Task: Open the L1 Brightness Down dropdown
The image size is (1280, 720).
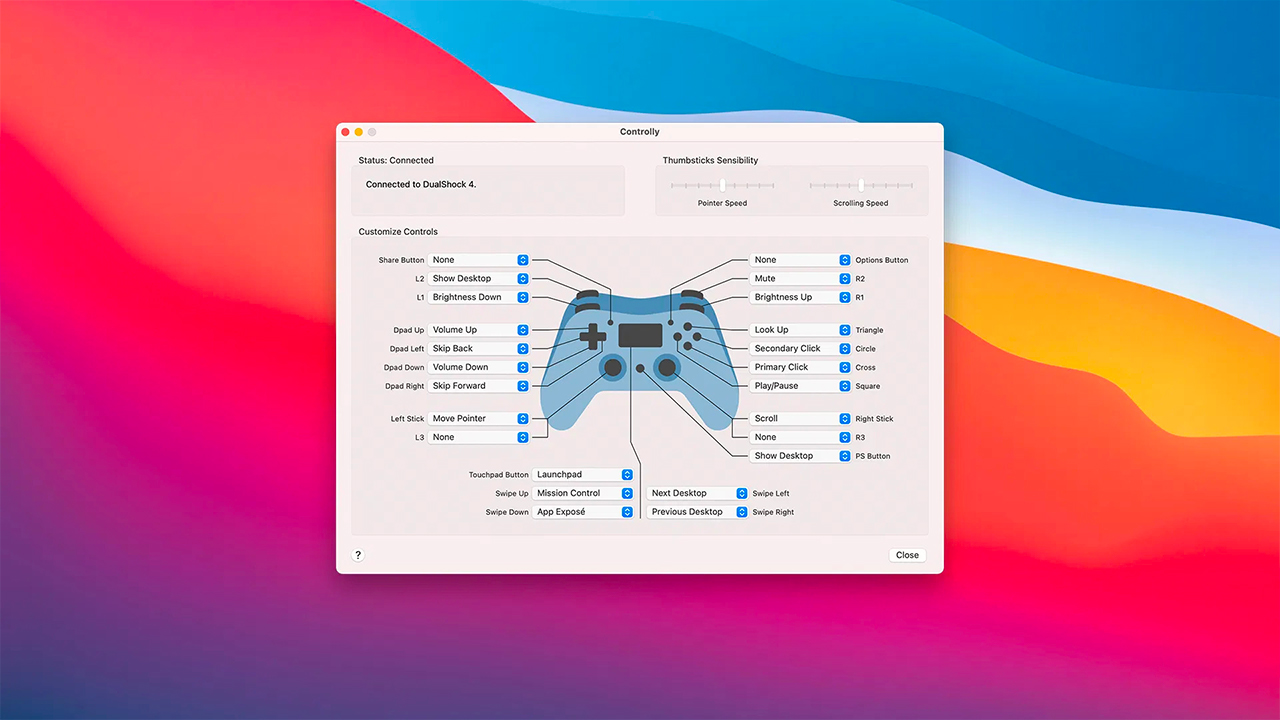Action: [479, 297]
